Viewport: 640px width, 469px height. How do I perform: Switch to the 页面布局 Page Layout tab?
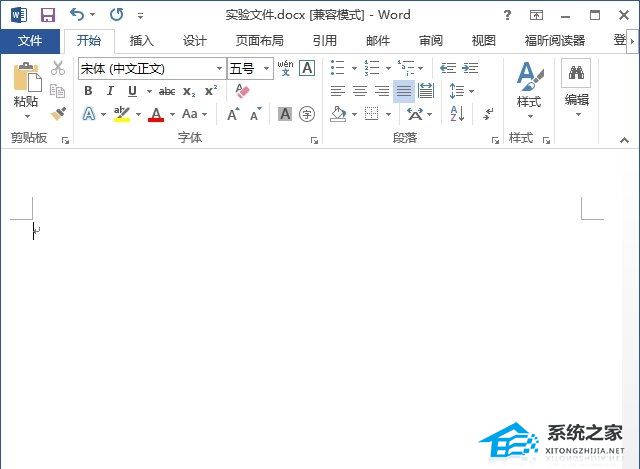click(x=259, y=40)
